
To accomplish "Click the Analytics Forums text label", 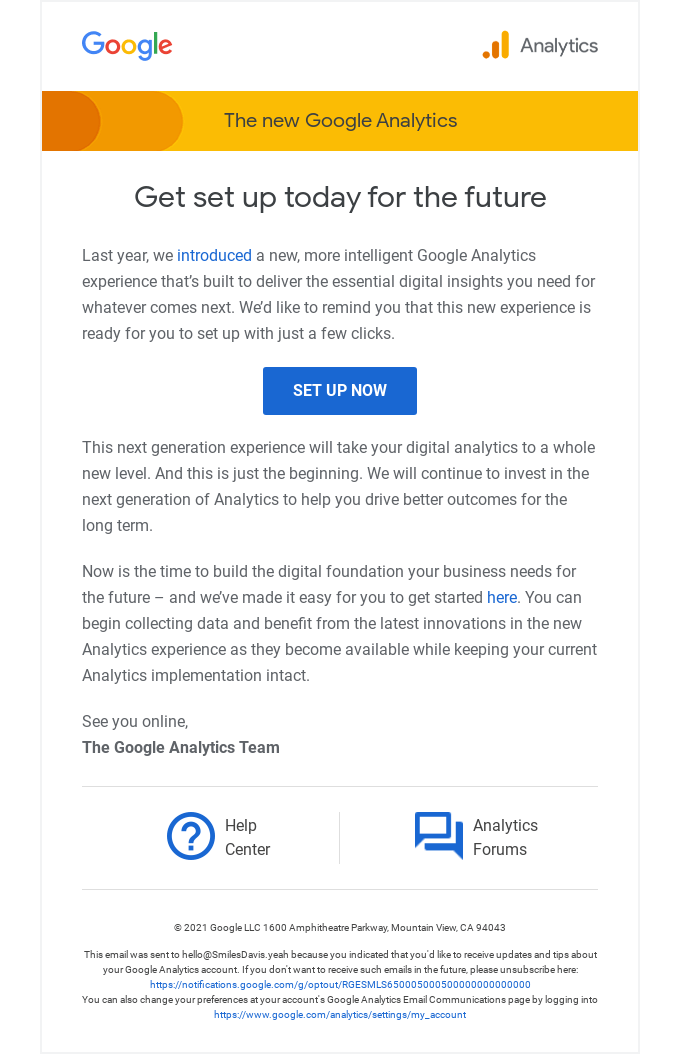I will (x=505, y=836).
